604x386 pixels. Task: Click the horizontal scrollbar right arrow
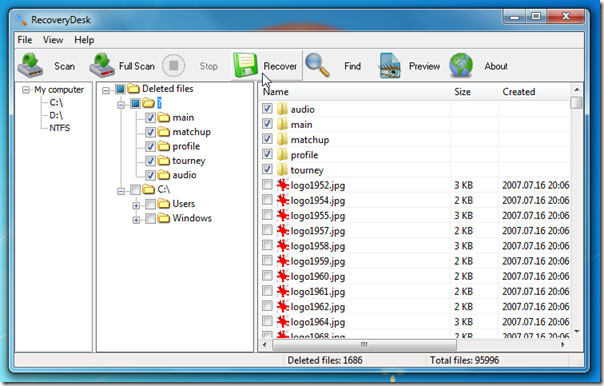(563, 344)
